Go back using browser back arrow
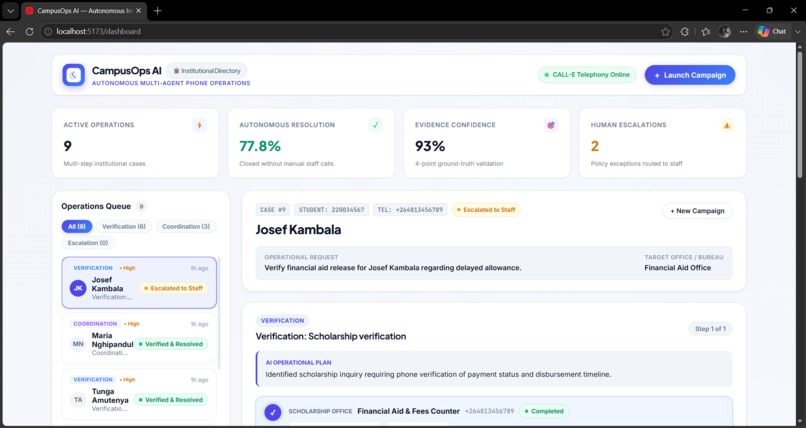 (x=10, y=31)
